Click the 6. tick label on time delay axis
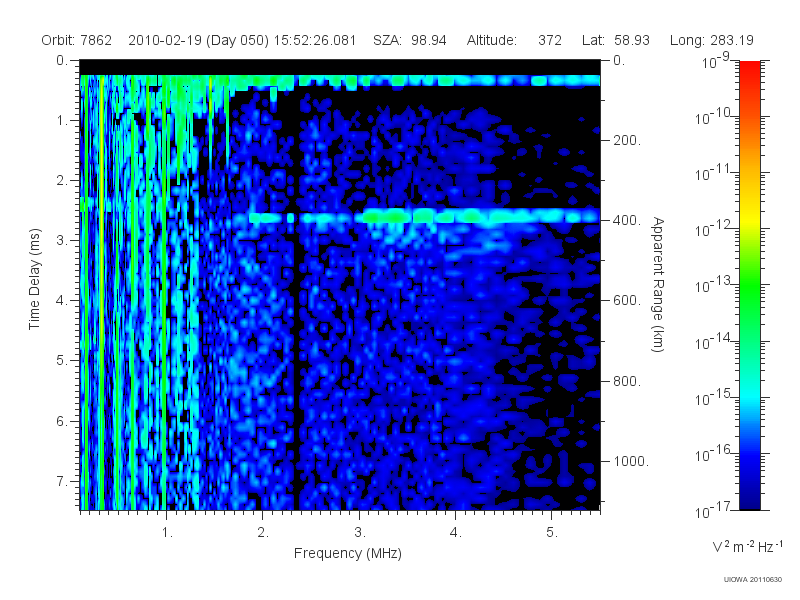800x600 pixels. click(x=62, y=421)
